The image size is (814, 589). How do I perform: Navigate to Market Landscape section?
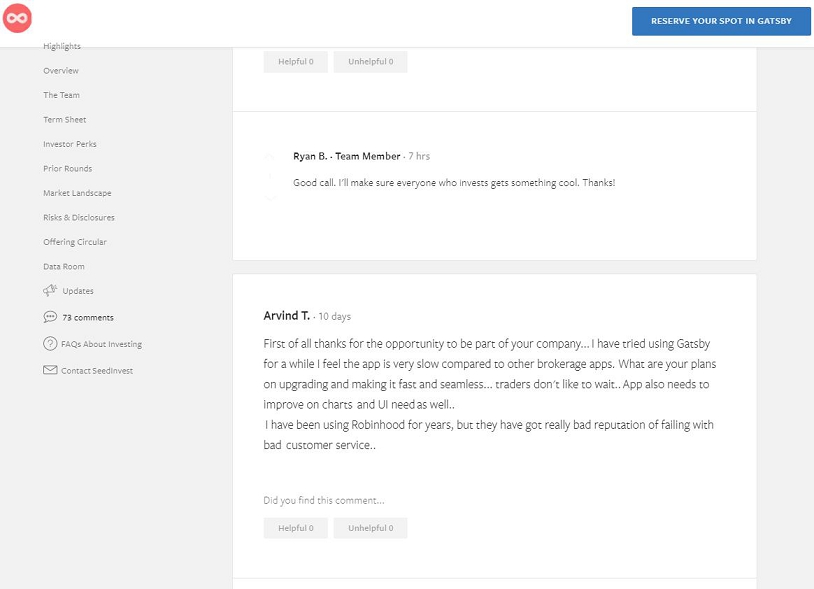pos(77,193)
